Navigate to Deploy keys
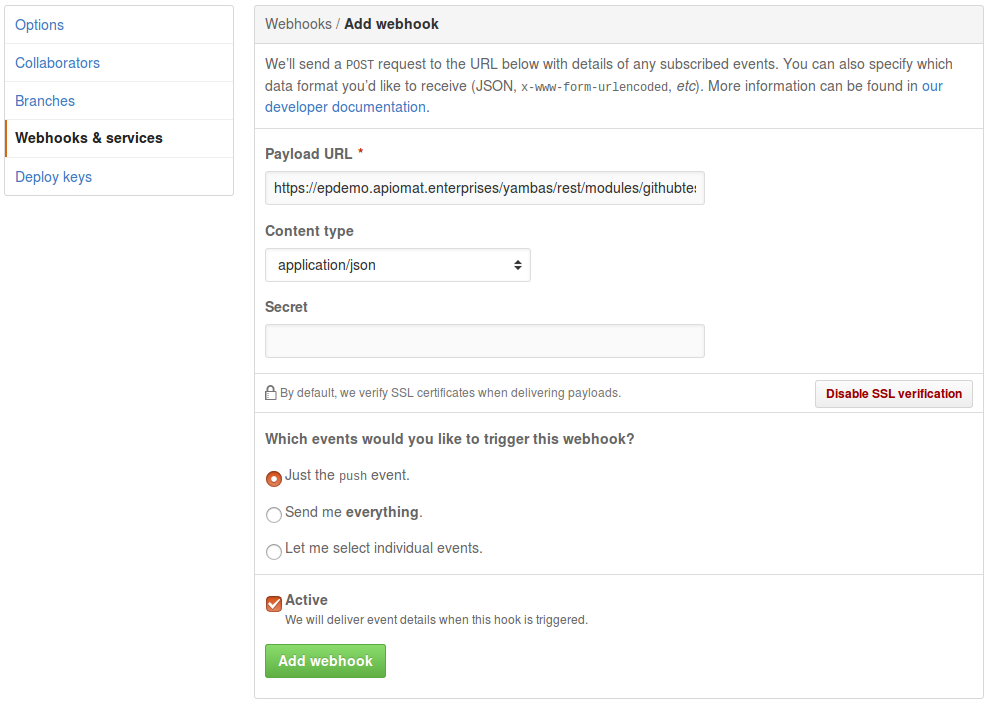Image resolution: width=998 pixels, height=711 pixels. (54, 177)
